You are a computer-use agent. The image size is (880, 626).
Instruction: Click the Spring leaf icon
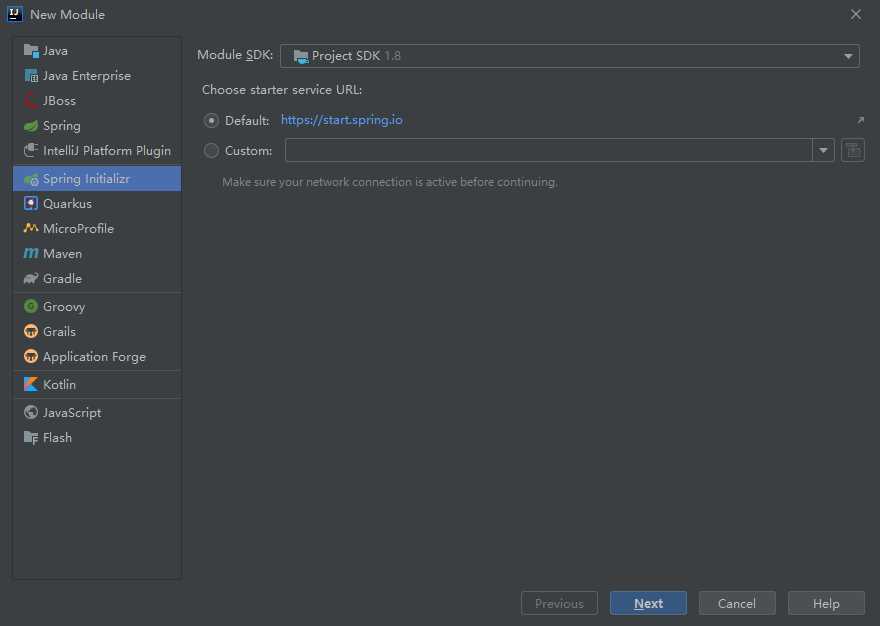pos(31,126)
